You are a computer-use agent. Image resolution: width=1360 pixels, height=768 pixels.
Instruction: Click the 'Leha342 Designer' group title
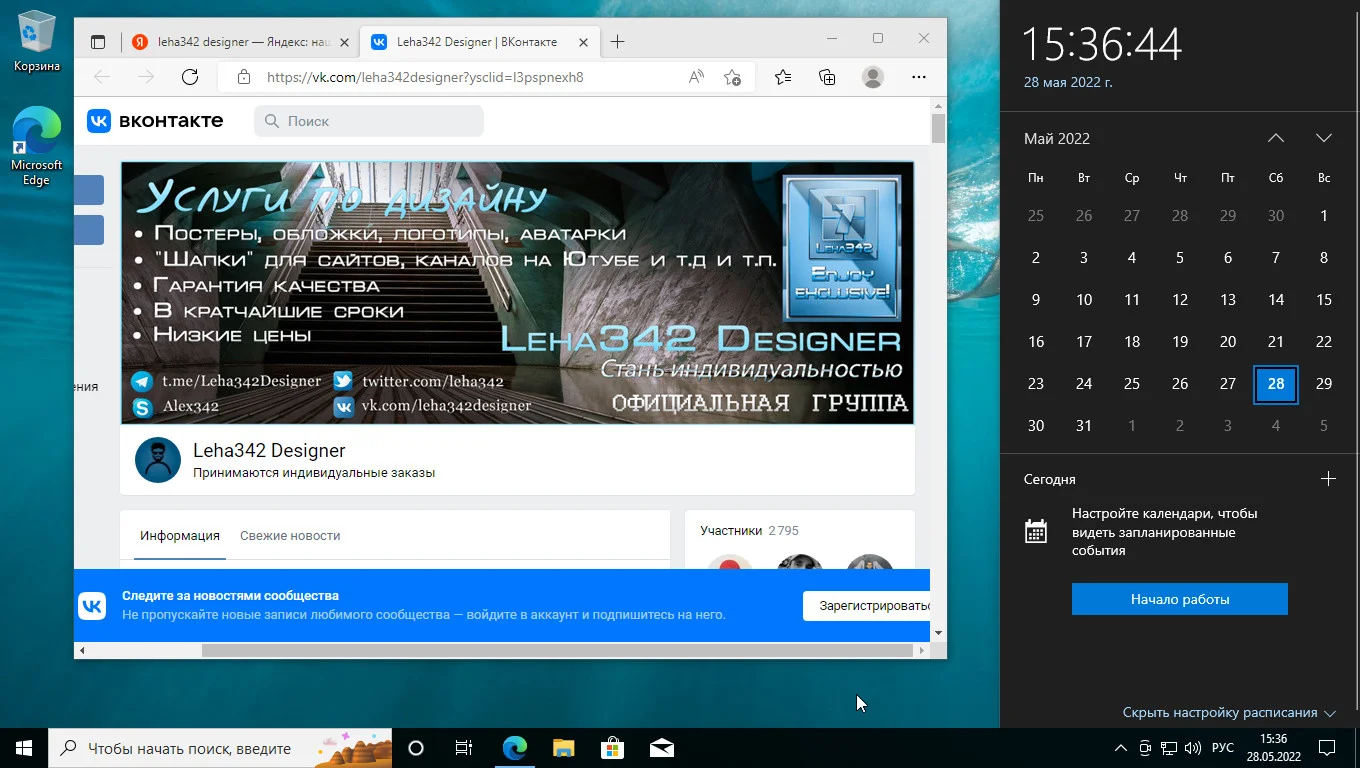(269, 451)
